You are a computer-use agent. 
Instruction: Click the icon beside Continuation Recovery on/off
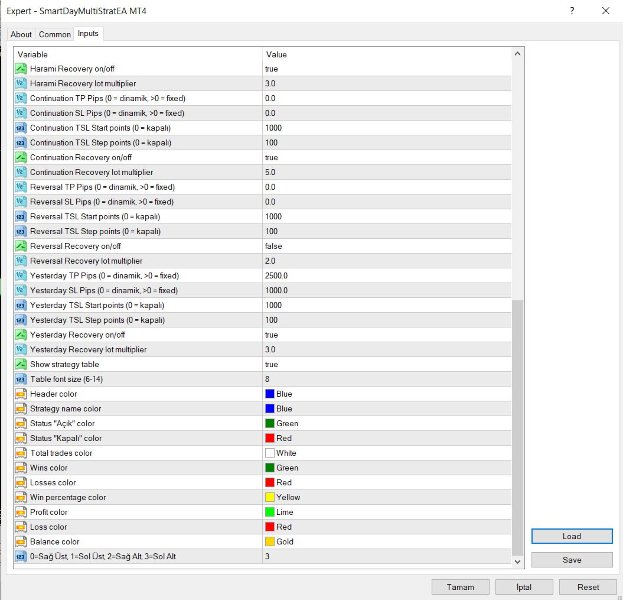(21, 157)
